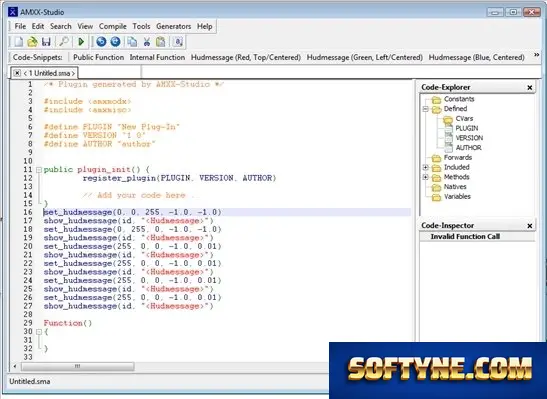Screen dimensions: 547x399
Task: Redo using the blue forward-arrow icon
Action: click(115, 42)
